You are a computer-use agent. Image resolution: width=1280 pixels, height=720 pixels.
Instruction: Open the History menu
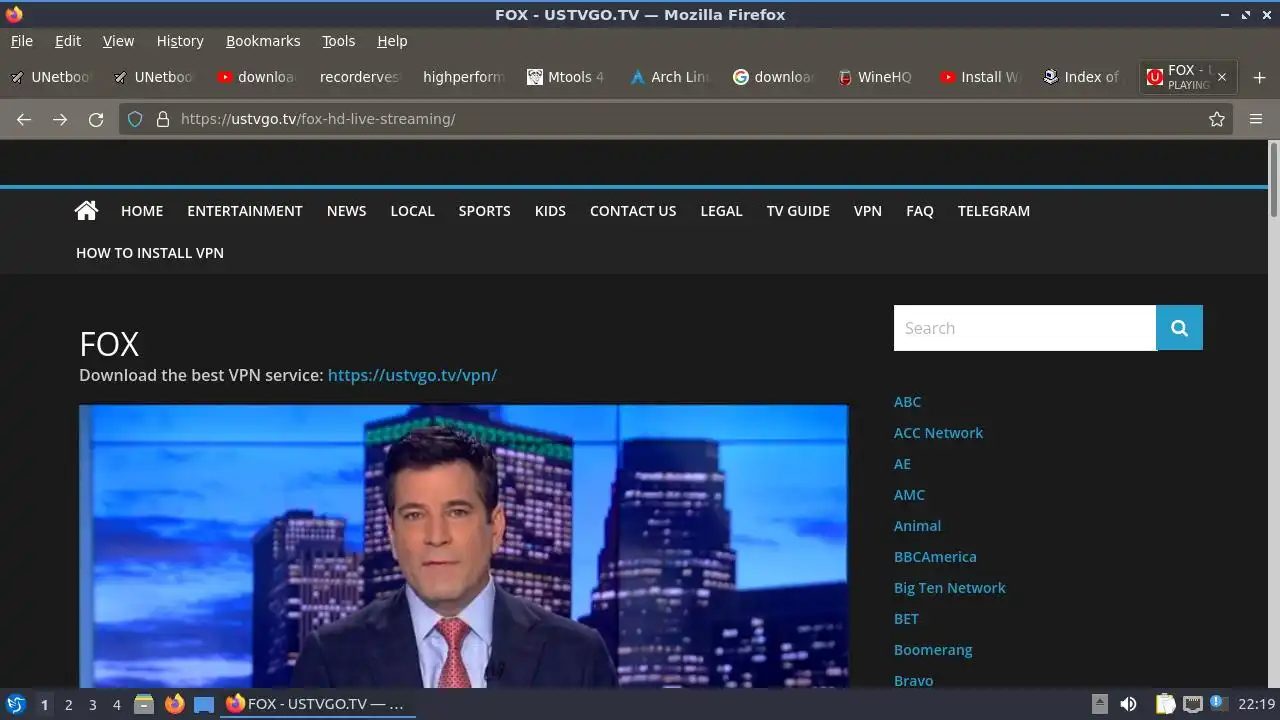click(180, 41)
